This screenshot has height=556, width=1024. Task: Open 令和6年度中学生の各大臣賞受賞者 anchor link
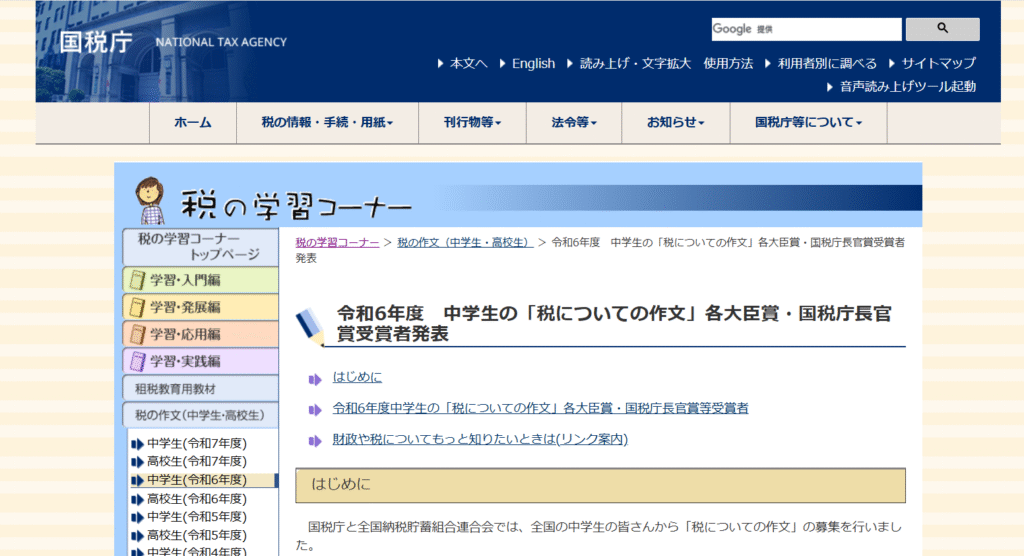pyautogui.click(x=541, y=408)
